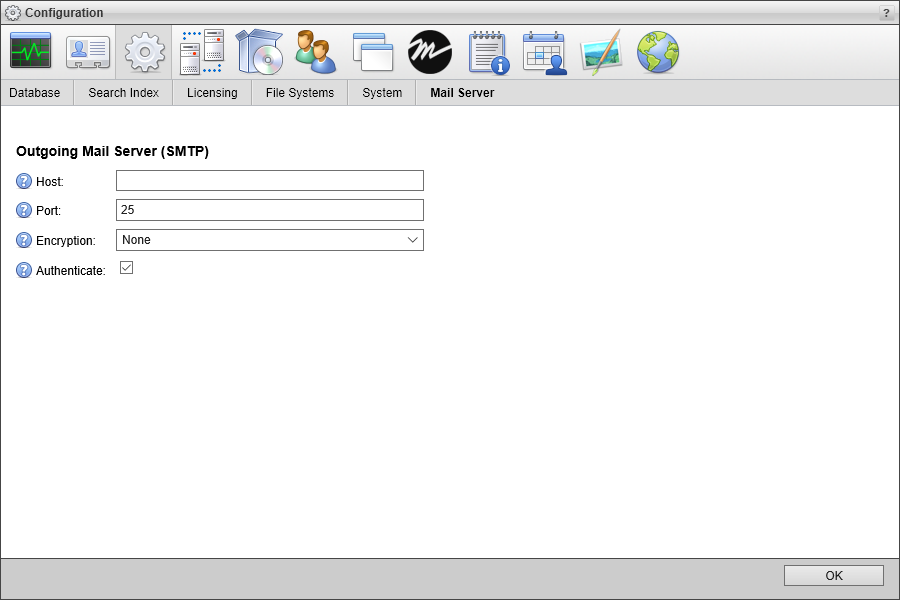Click into the Port field showing 25
900x600 pixels.
point(270,210)
